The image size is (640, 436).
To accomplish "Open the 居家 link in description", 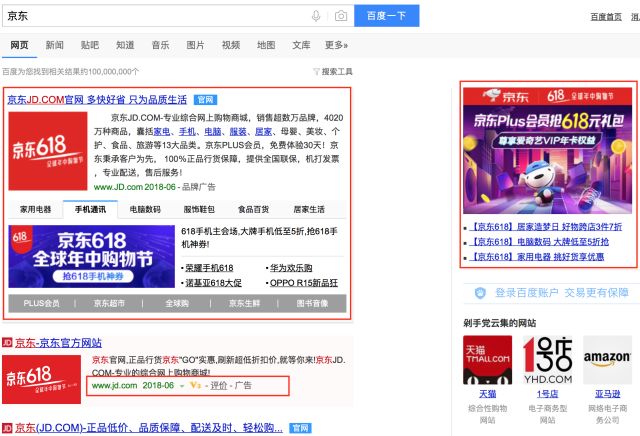I will [x=263, y=131].
